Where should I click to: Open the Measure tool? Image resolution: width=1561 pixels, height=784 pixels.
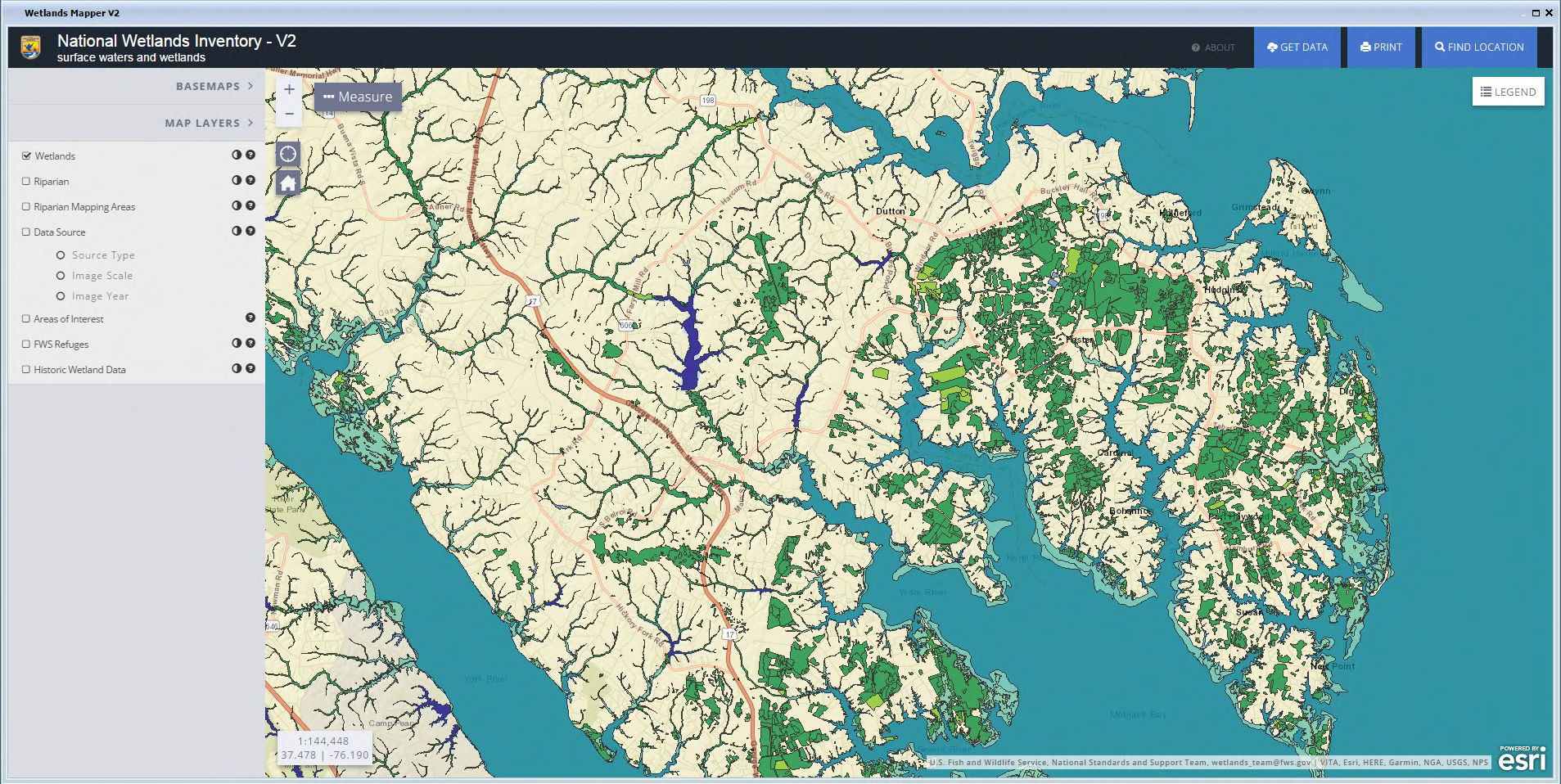click(358, 97)
